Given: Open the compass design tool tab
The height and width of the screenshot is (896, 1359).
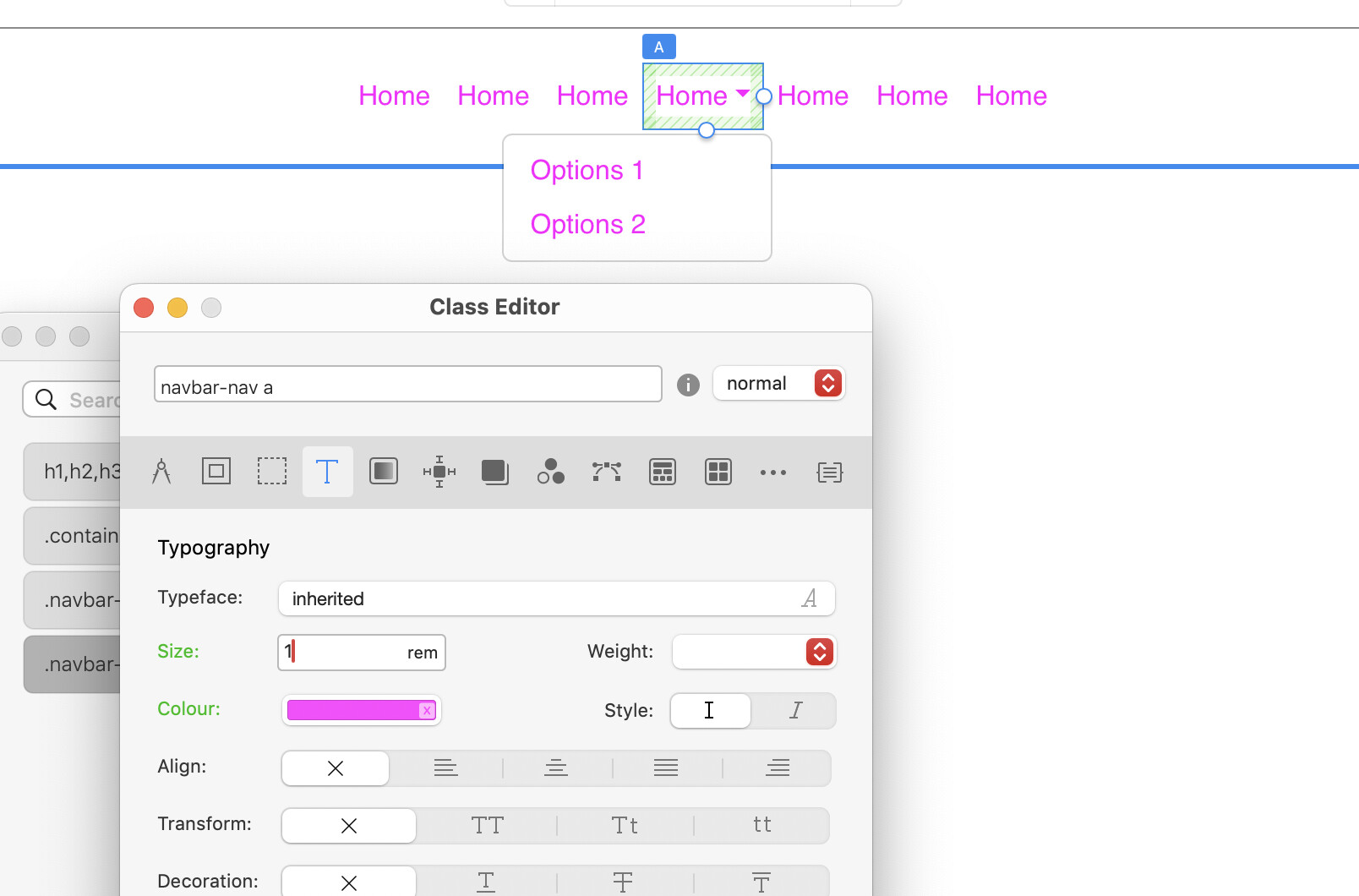Looking at the screenshot, I should pos(161,472).
